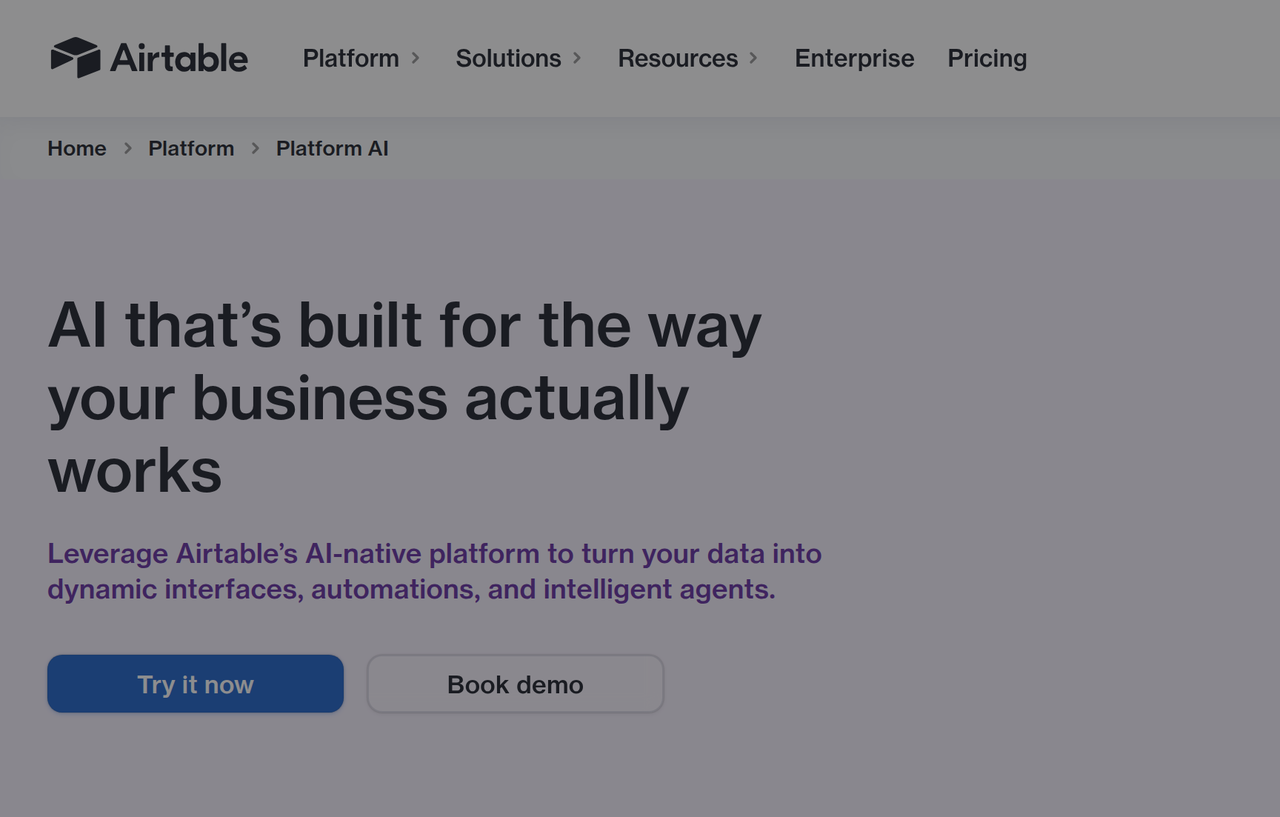This screenshot has height=817, width=1280.
Task: Click the "Leverage Airtable's AI-native platform" subheading
Action: tap(434, 571)
